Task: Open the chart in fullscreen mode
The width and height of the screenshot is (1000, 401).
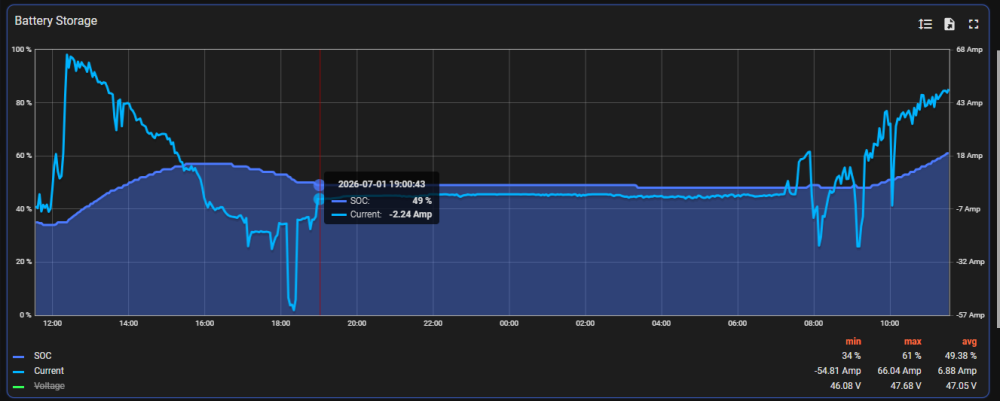Action: (x=973, y=24)
